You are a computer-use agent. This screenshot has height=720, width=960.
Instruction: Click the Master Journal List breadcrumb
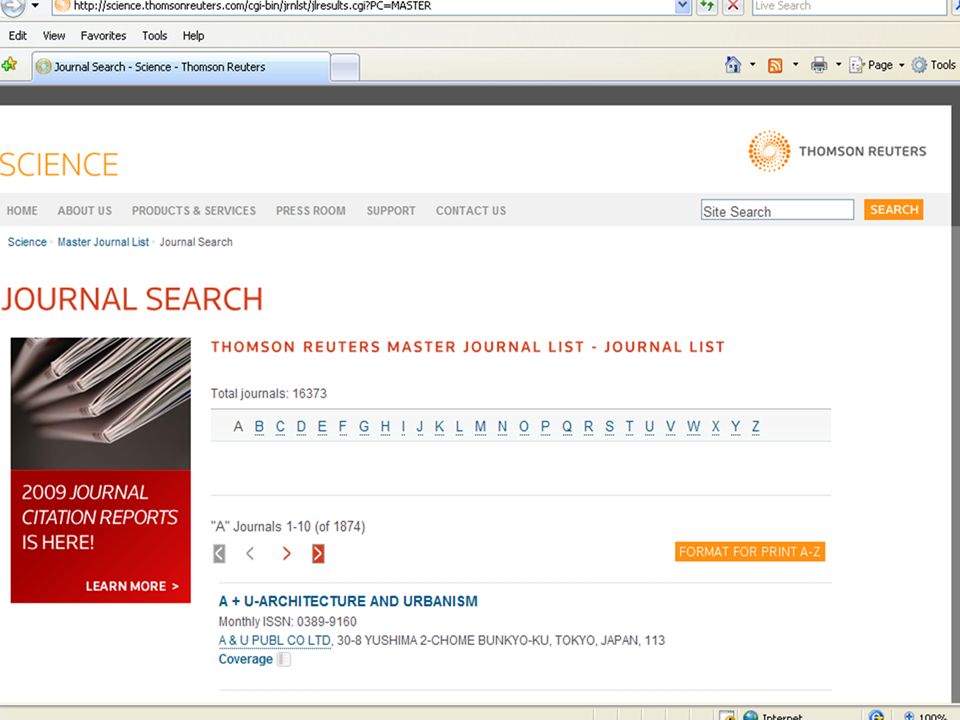pyautogui.click(x=103, y=242)
